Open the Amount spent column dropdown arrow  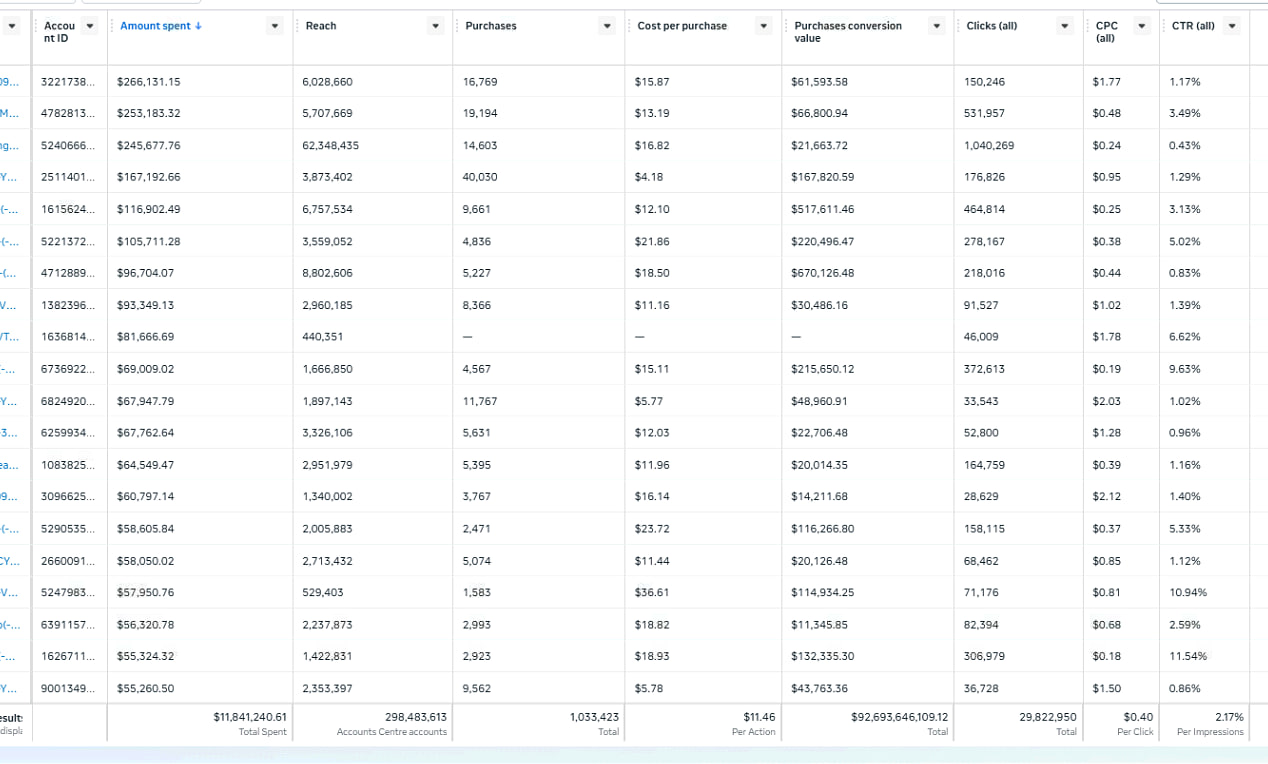[275, 26]
